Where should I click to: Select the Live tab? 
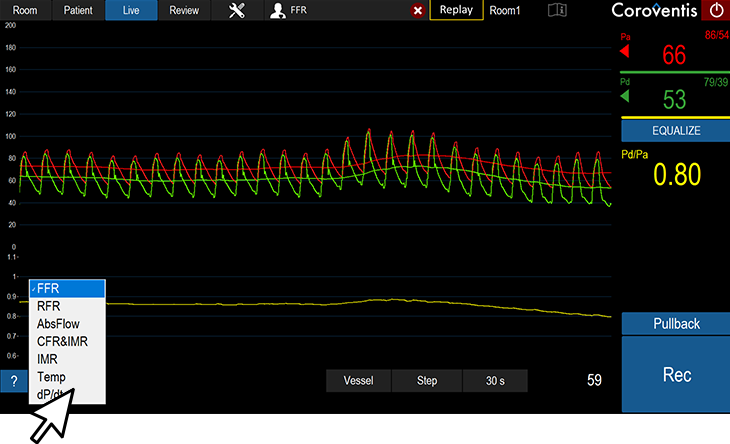tap(131, 10)
